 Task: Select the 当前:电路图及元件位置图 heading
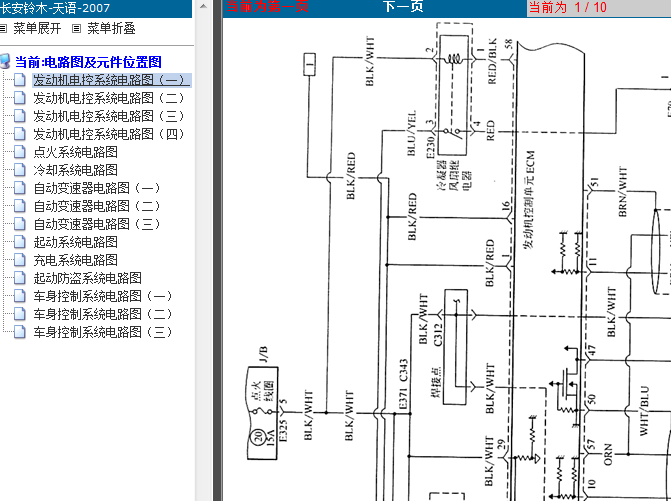pyautogui.click(x=88, y=62)
